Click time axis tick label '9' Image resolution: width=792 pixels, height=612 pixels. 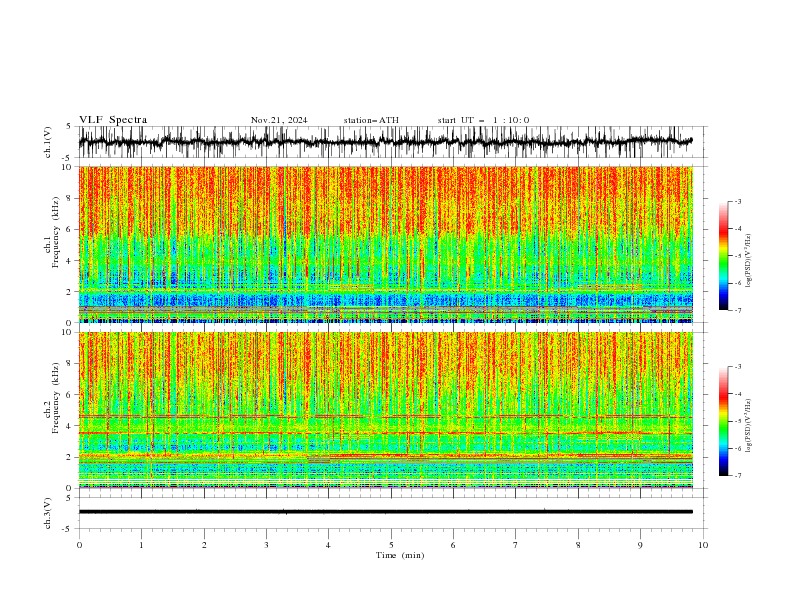(x=640, y=545)
